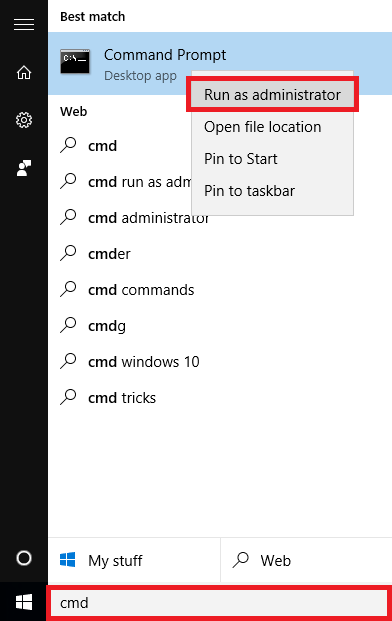Click the magnifier icon in Web button
Image resolution: width=392 pixels, height=621 pixels.
pos(240,560)
